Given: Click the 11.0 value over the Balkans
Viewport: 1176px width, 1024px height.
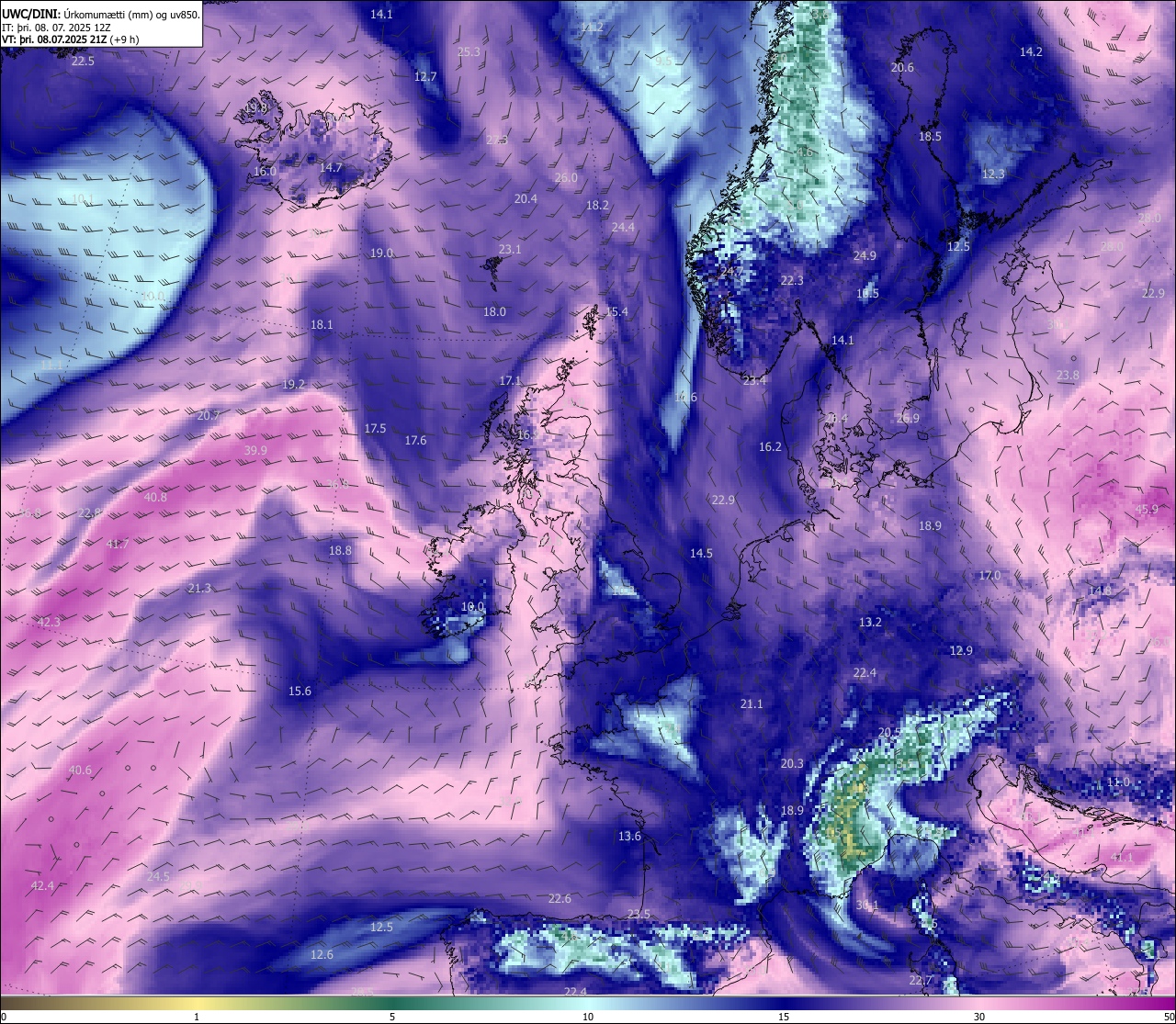Looking at the screenshot, I should [1118, 782].
